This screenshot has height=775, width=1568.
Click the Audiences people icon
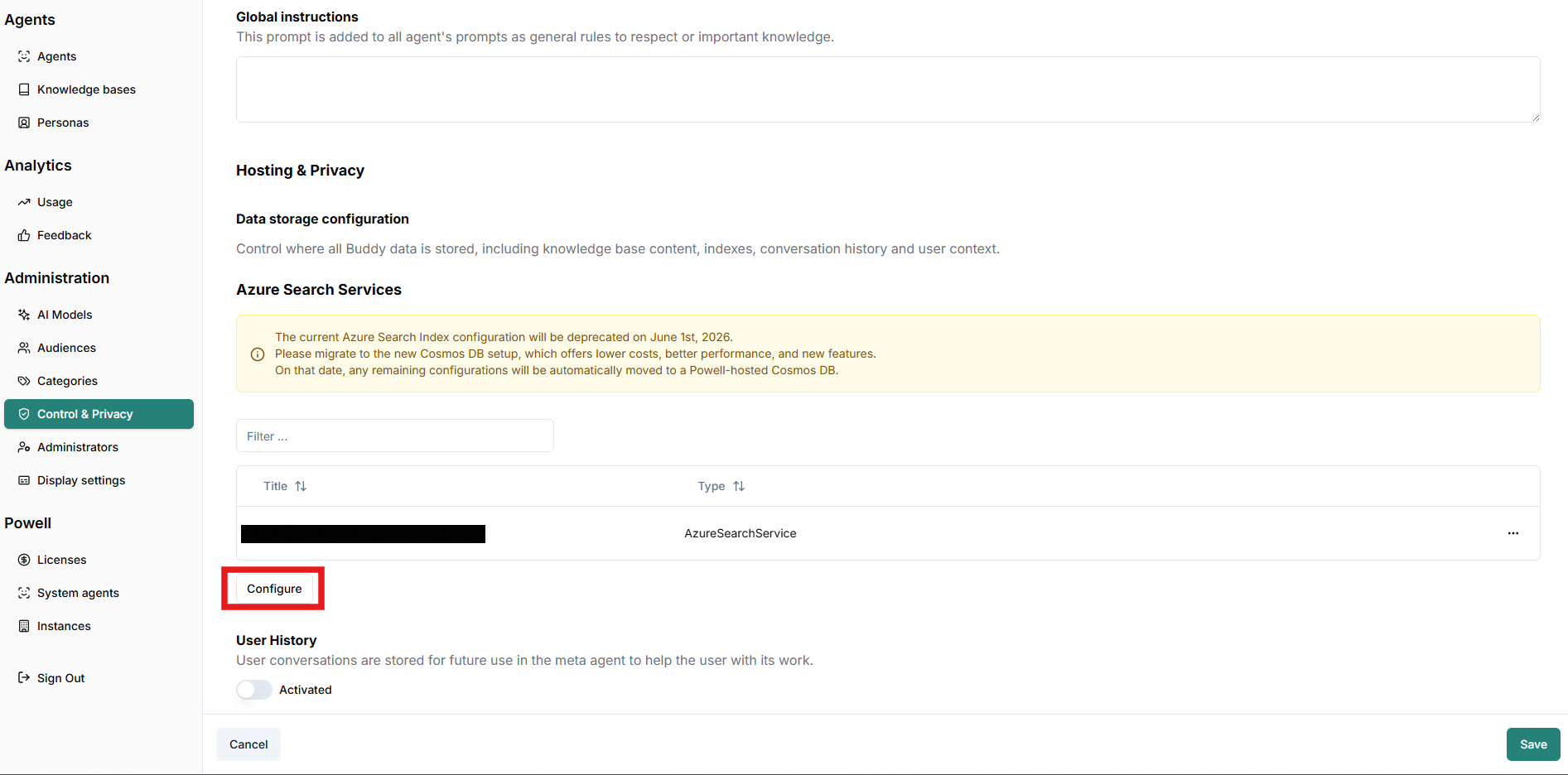coord(24,348)
